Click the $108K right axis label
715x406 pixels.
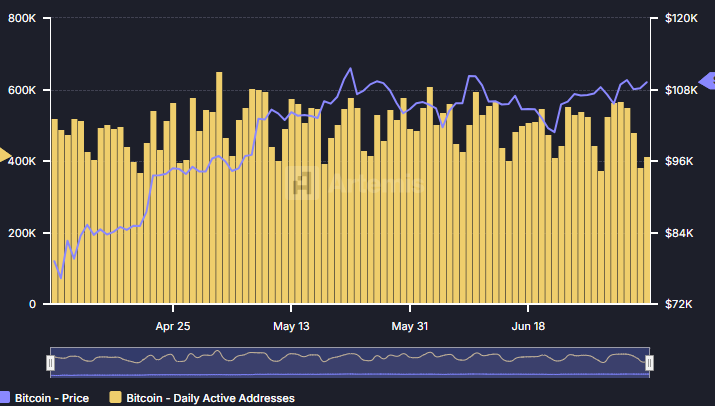(681, 90)
